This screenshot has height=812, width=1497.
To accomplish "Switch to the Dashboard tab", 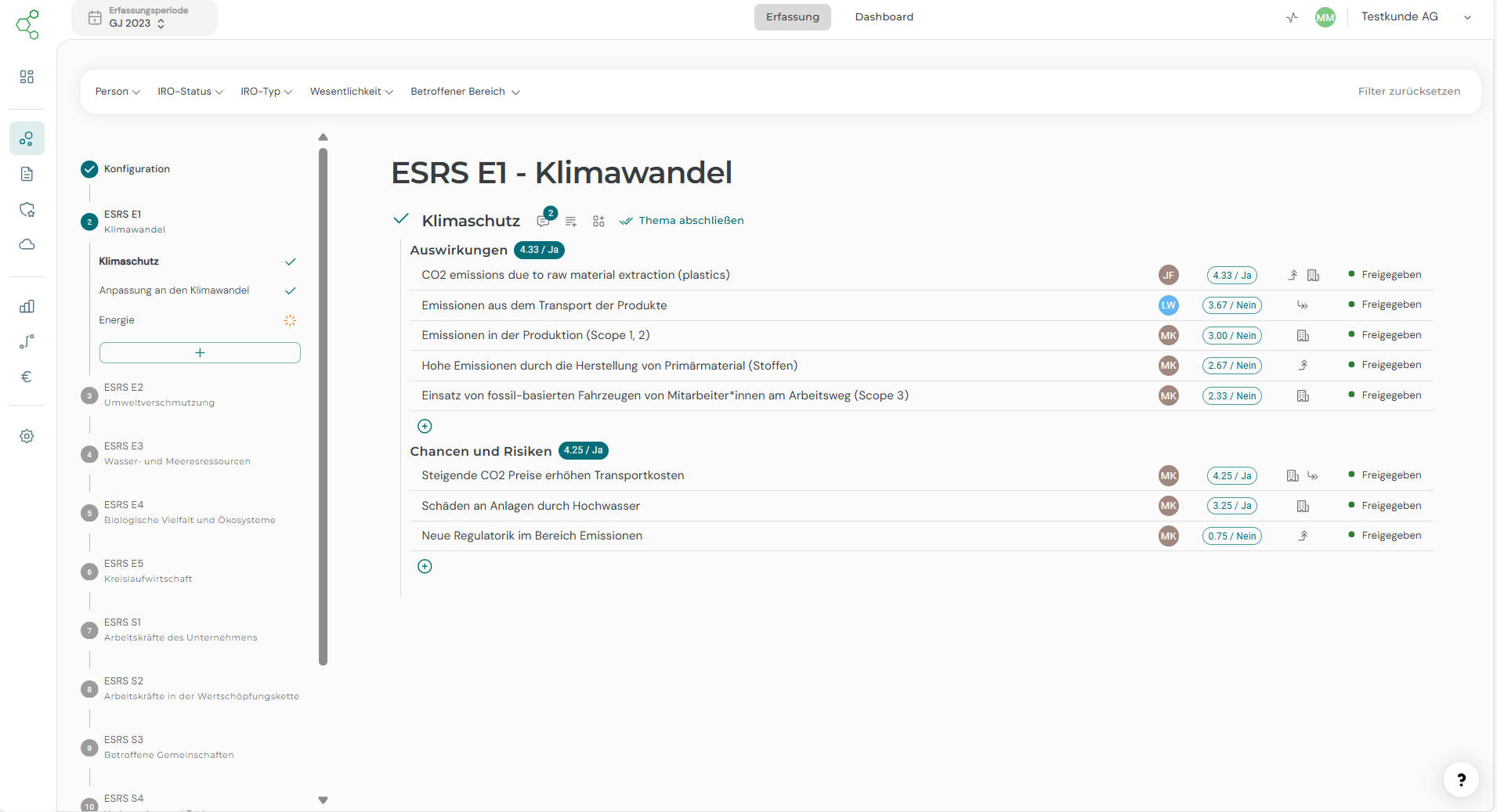I will pos(884,17).
